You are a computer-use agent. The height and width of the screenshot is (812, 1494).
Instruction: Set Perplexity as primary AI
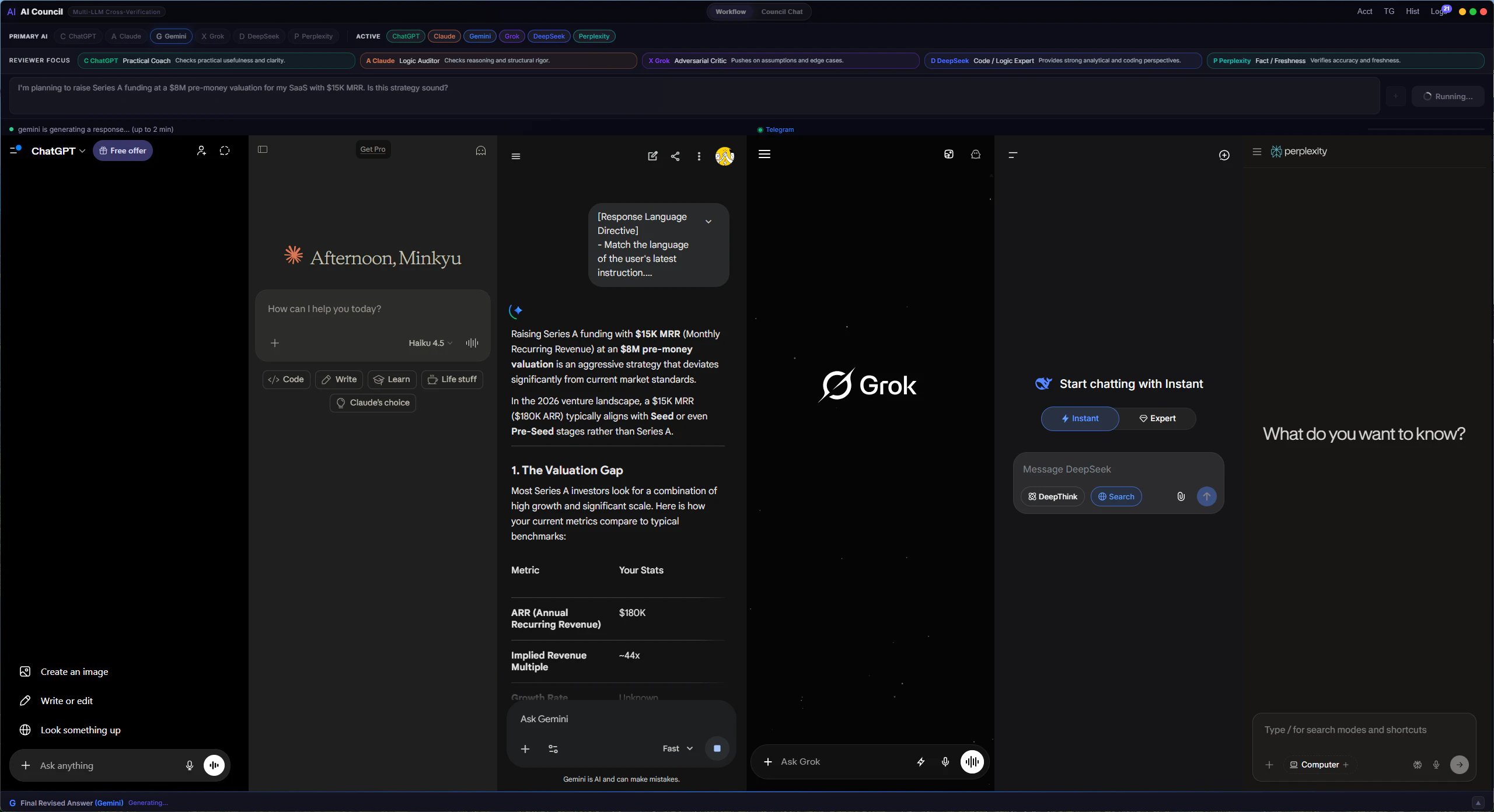[313, 36]
